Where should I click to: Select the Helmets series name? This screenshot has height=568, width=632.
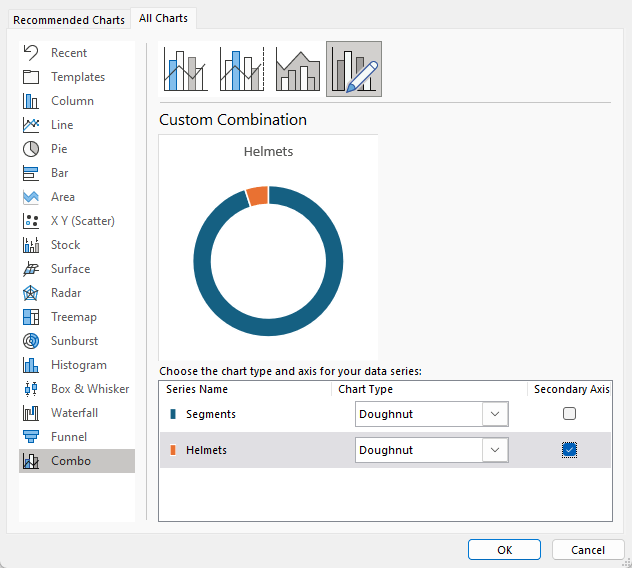click(x=206, y=450)
